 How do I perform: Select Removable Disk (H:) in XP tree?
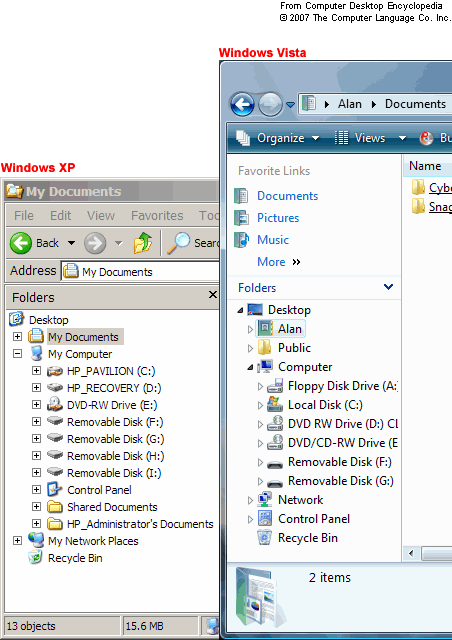click(x=115, y=456)
